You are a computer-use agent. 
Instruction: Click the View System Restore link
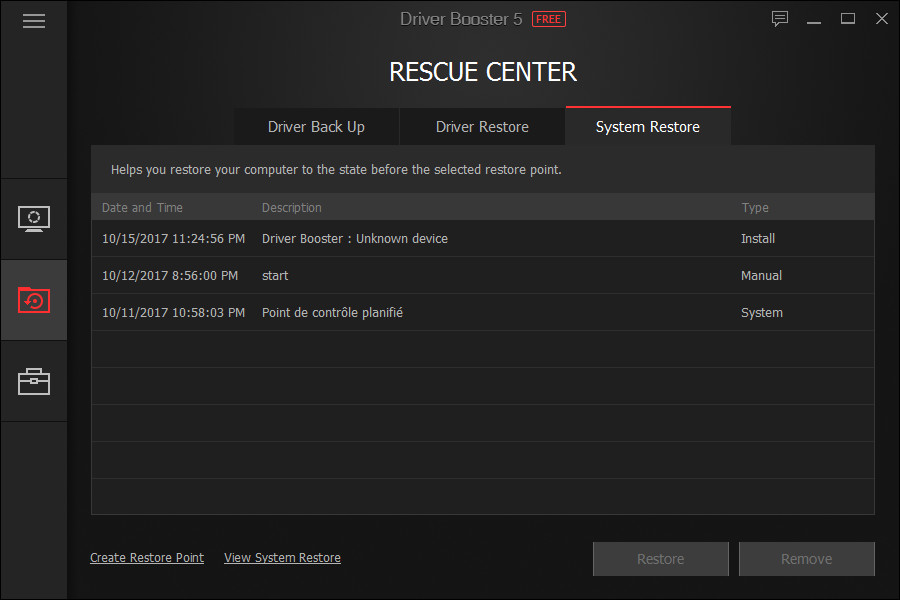[x=282, y=557]
